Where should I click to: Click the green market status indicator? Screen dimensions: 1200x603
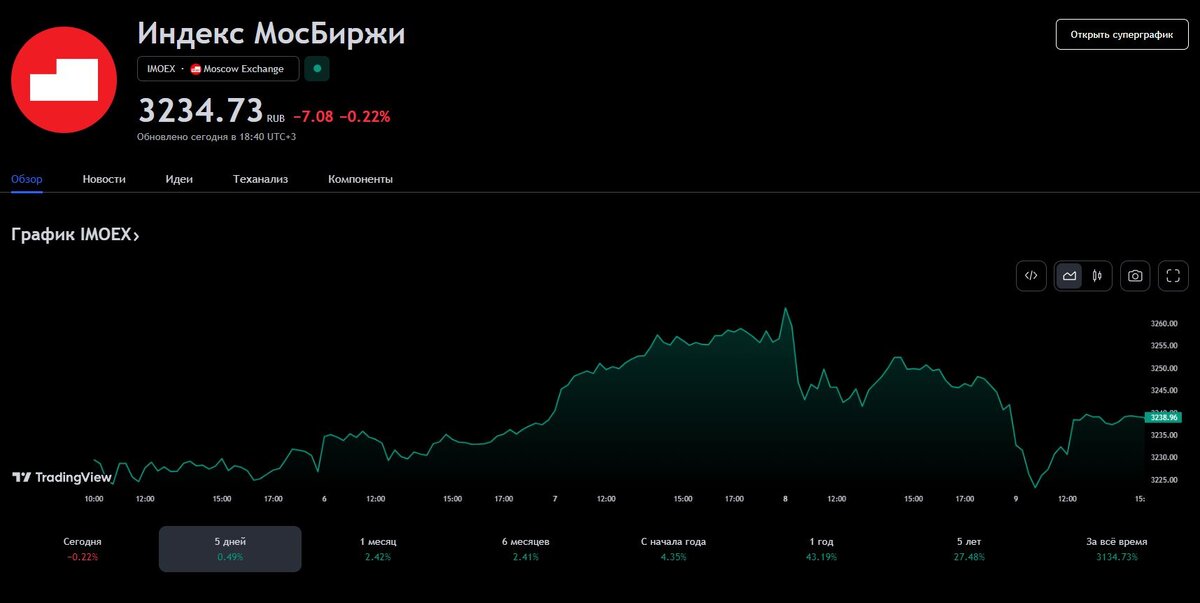317,69
